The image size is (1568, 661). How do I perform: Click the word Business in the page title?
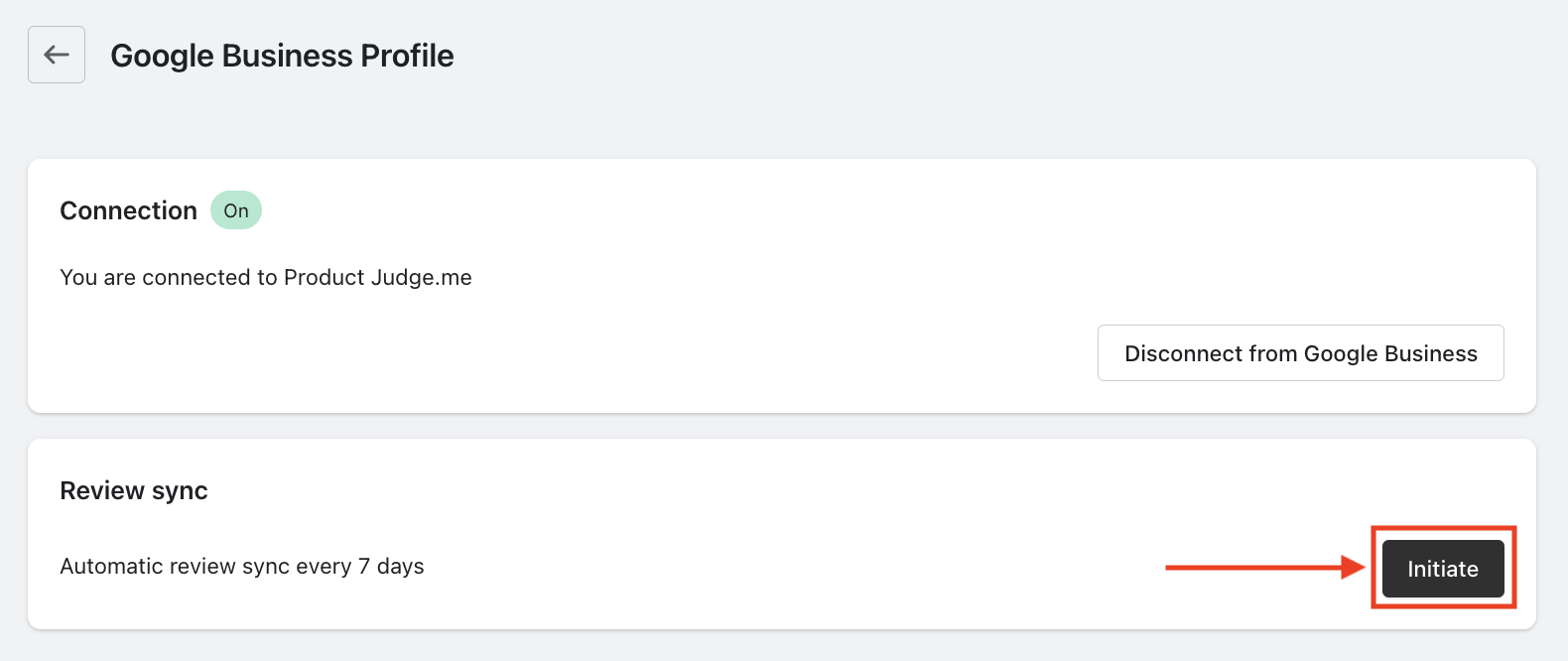point(287,56)
